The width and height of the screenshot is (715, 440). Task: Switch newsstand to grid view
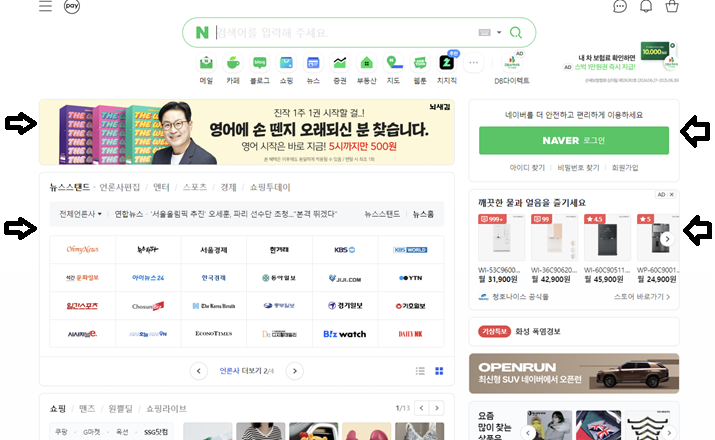(x=439, y=371)
